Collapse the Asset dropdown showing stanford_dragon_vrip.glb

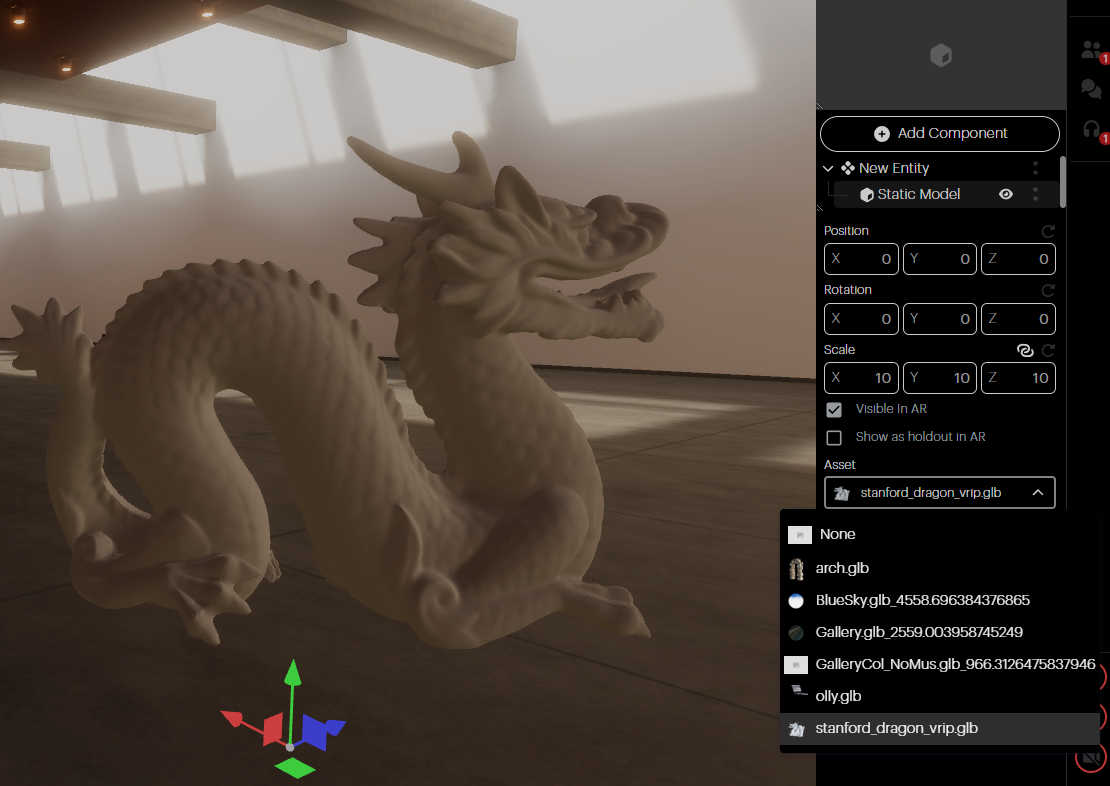pos(939,493)
